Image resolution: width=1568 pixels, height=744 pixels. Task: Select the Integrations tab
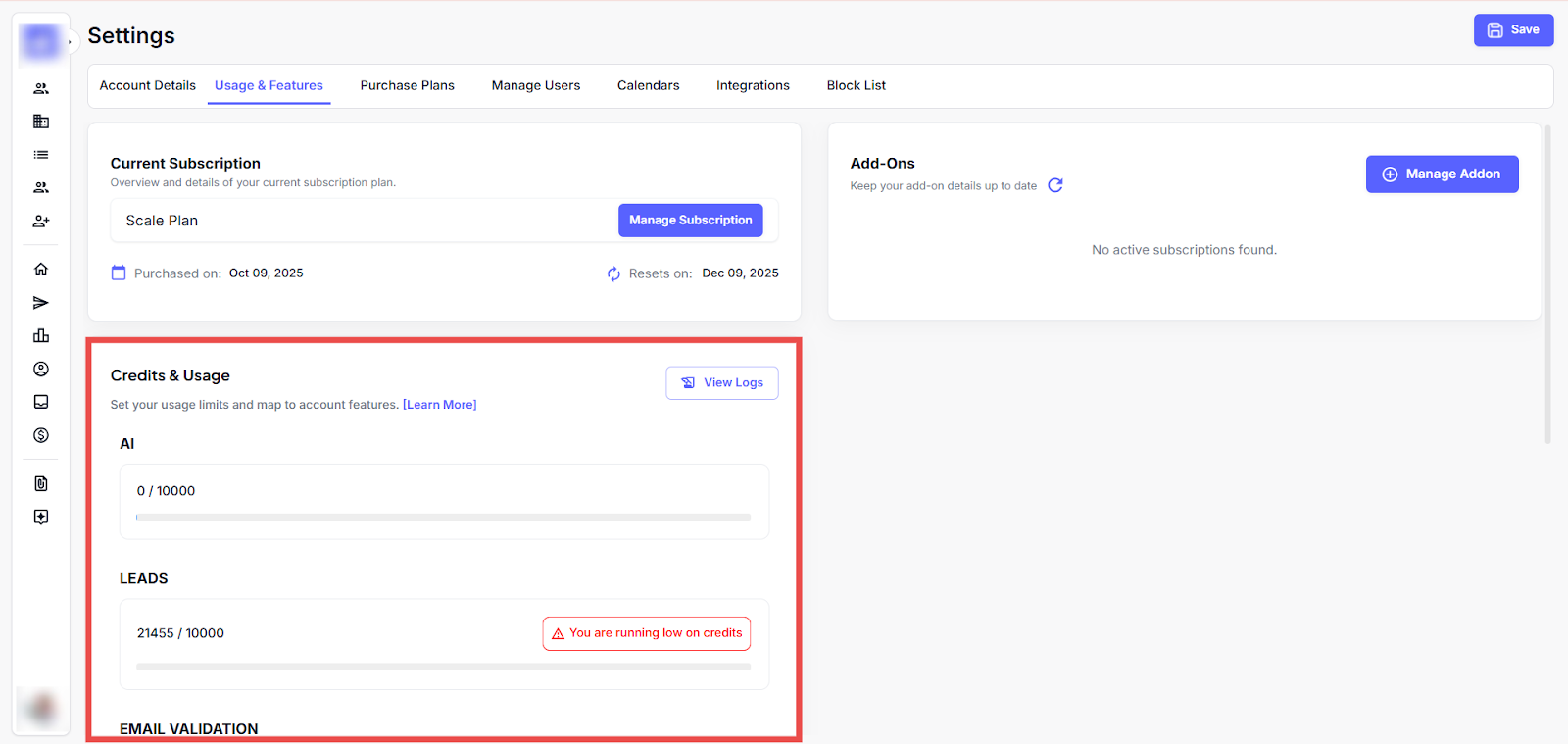click(753, 86)
